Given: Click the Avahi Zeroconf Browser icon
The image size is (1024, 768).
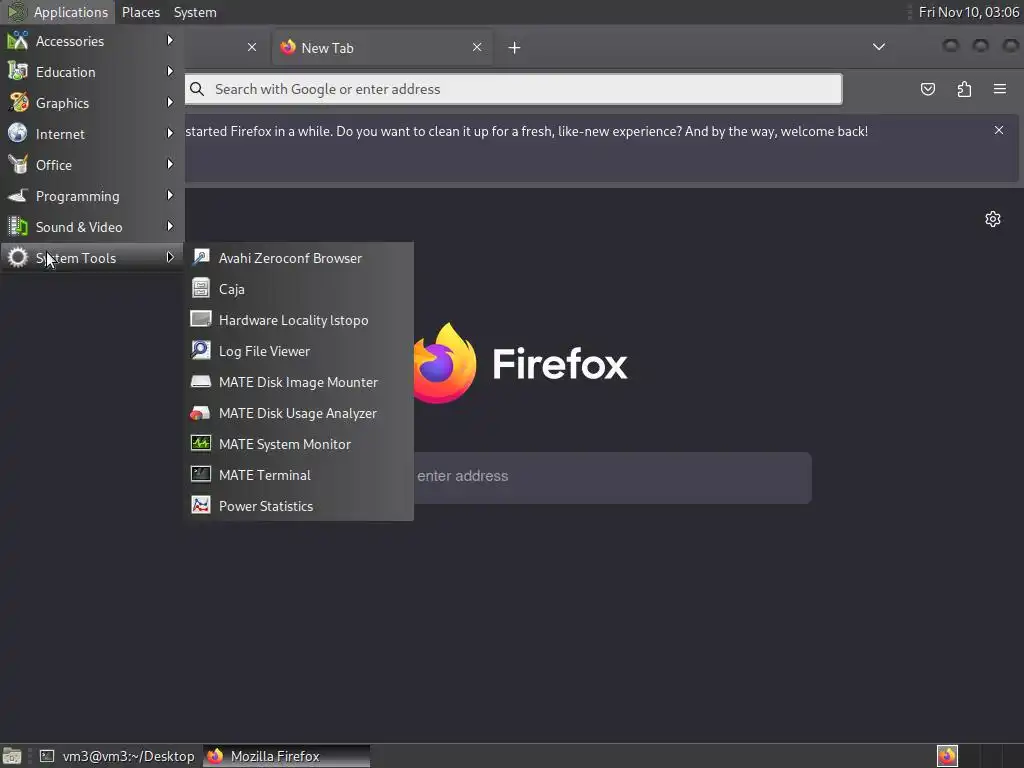Looking at the screenshot, I should [200, 258].
